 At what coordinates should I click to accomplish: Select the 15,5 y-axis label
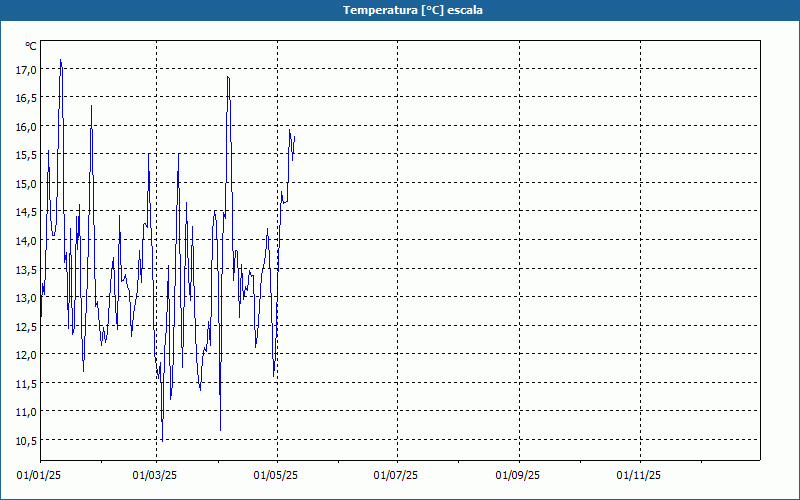[26, 156]
